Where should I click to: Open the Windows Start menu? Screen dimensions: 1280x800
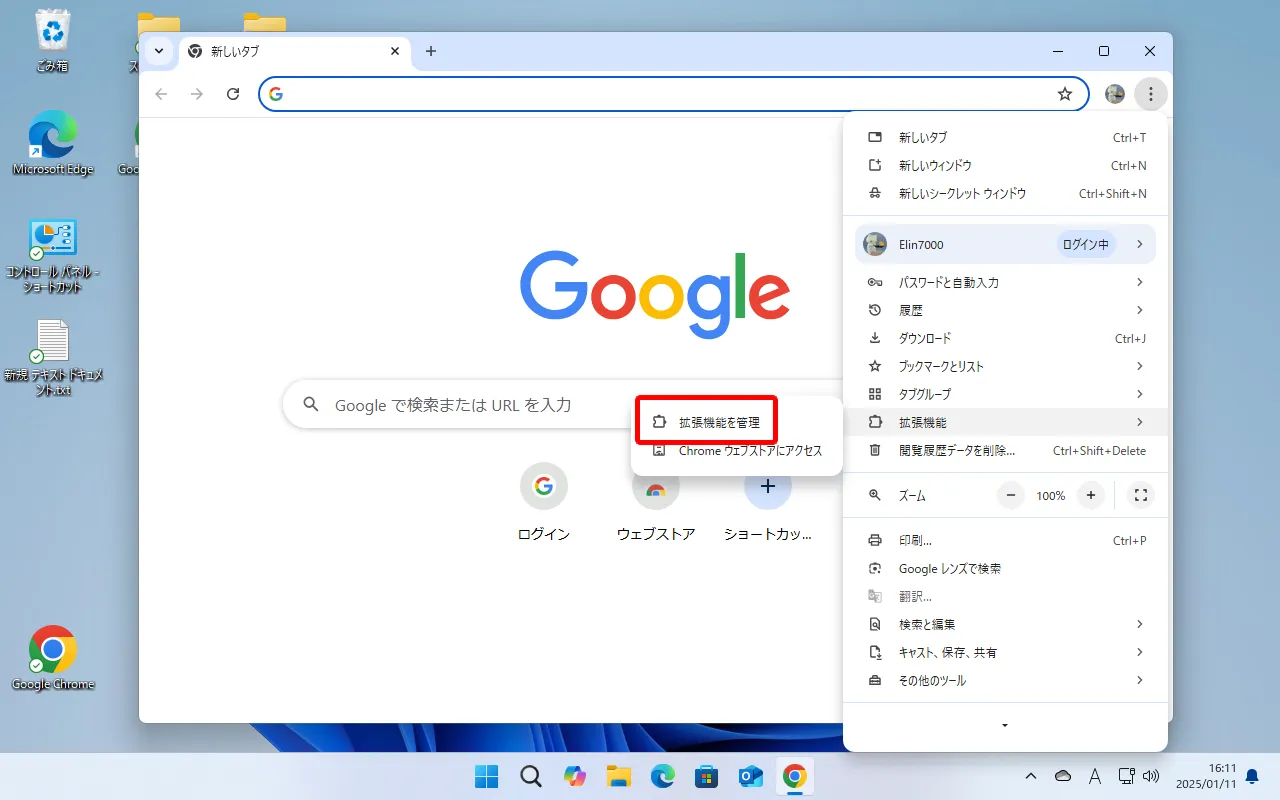tap(487, 776)
